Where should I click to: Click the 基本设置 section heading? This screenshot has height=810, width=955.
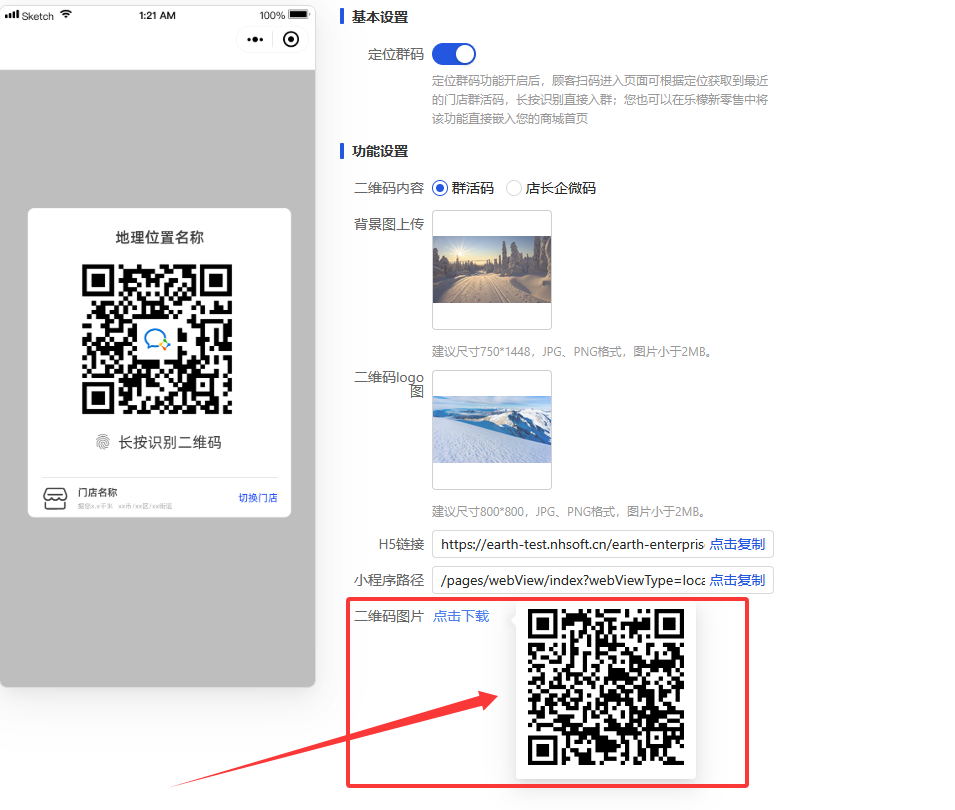coord(380,17)
